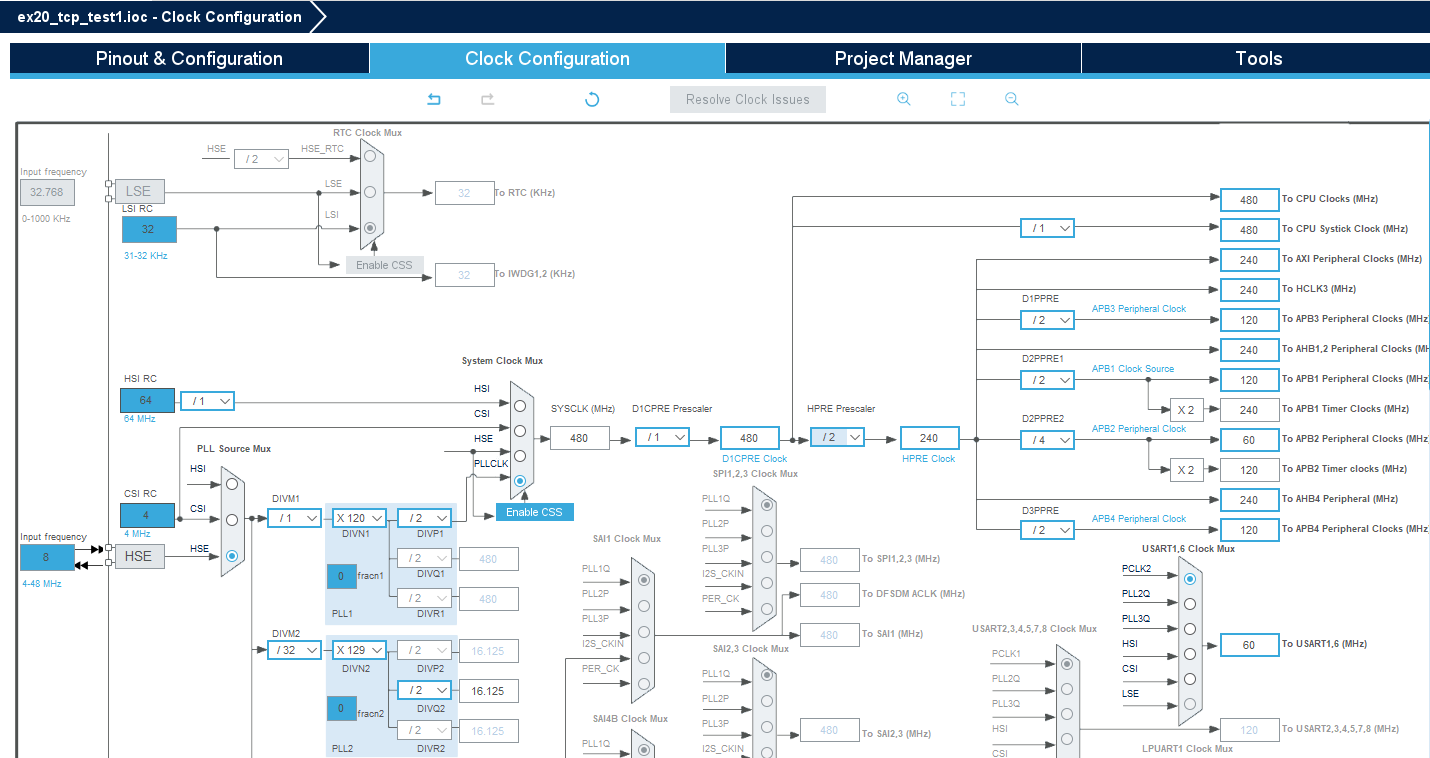Click the LSE source block
This screenshot has height=758, width=1430.
click(x=139, y=191)
